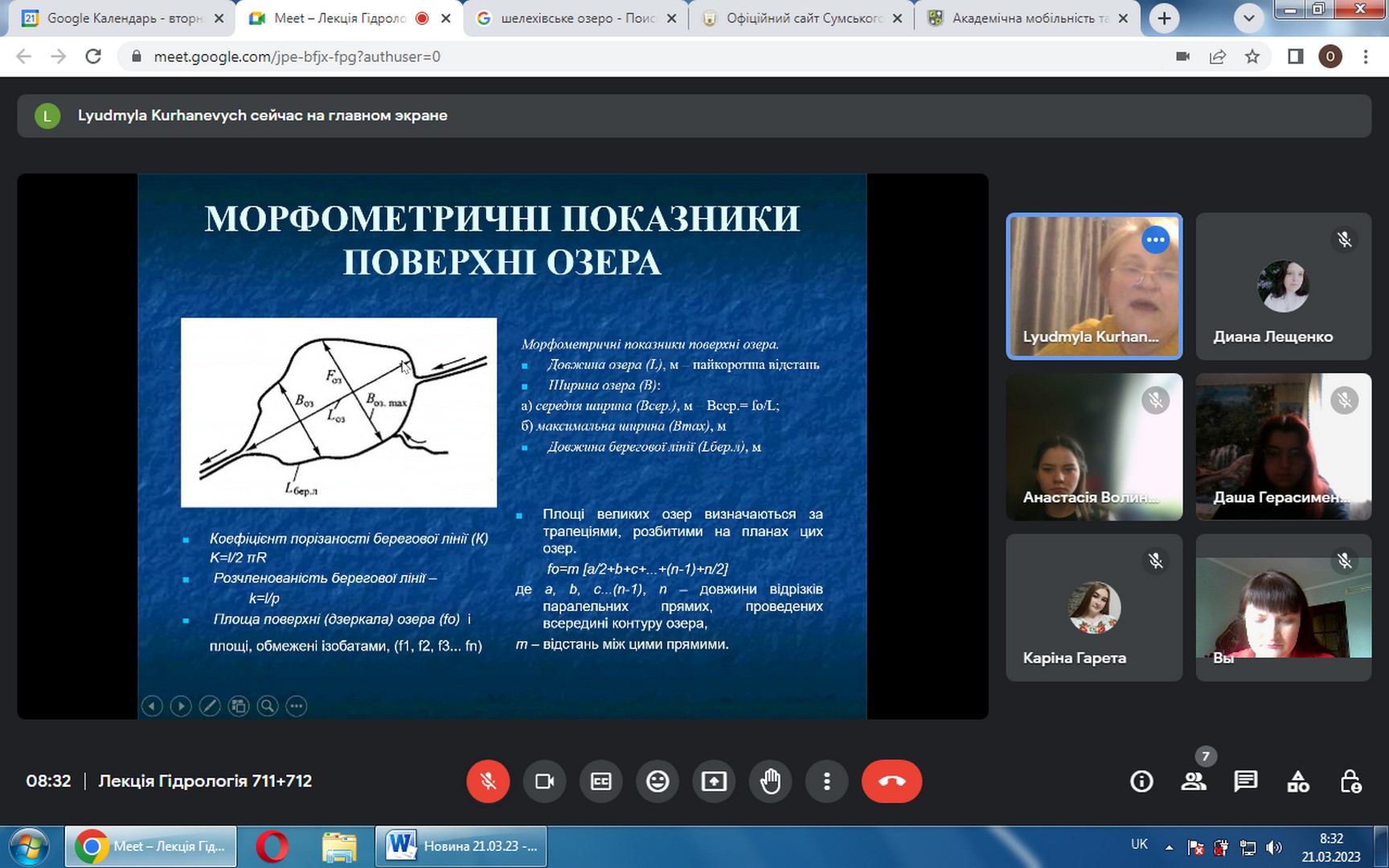Turn on closed captions
This screenshot has height=868, width=1389.
[x=601, y=781]
